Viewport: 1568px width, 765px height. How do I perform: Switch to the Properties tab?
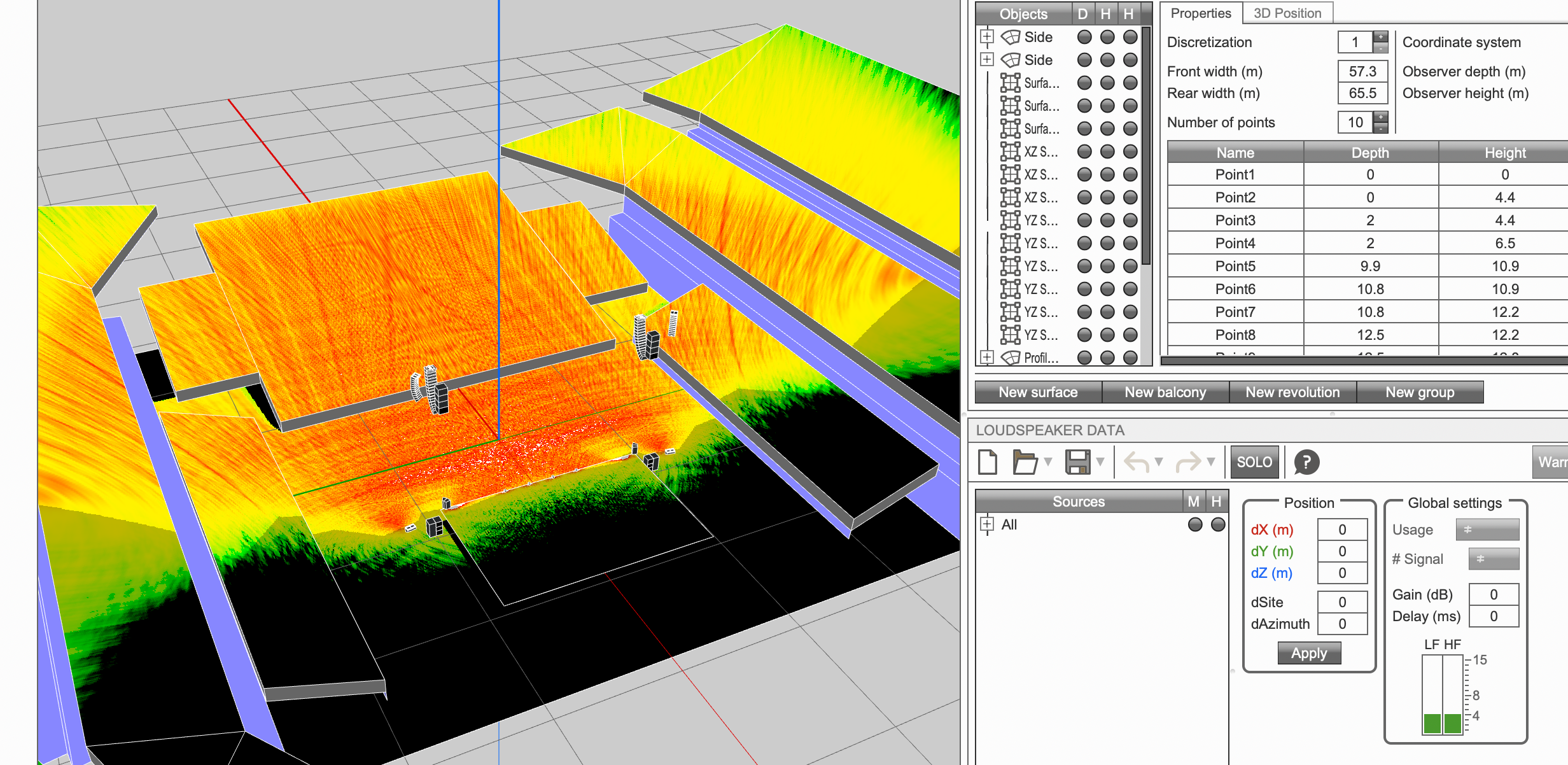click(x=1200, y=13)
